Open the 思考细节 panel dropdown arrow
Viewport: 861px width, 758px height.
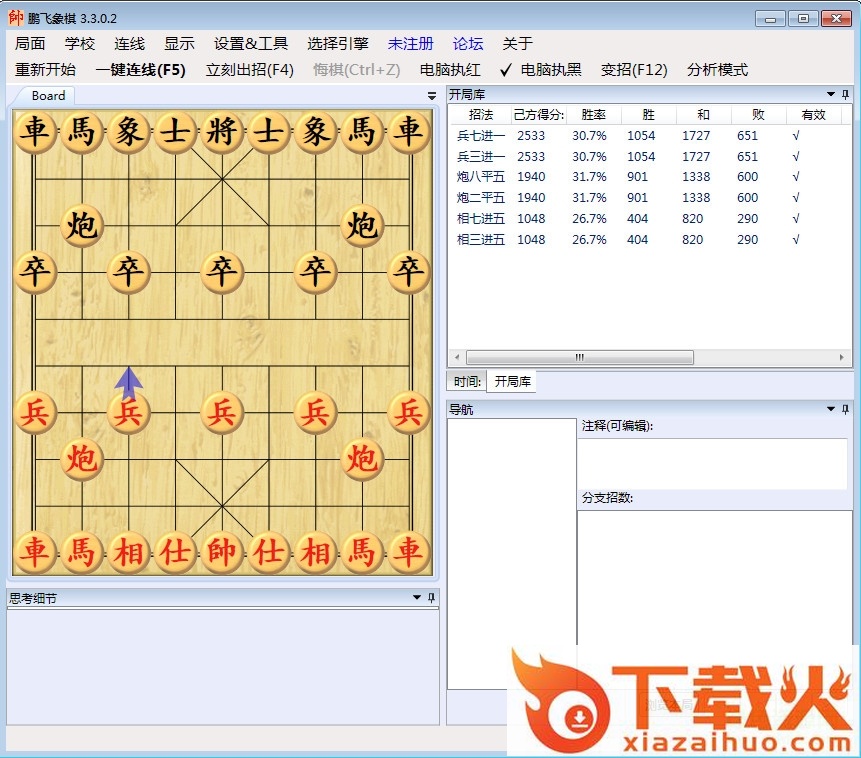point(417,598)
